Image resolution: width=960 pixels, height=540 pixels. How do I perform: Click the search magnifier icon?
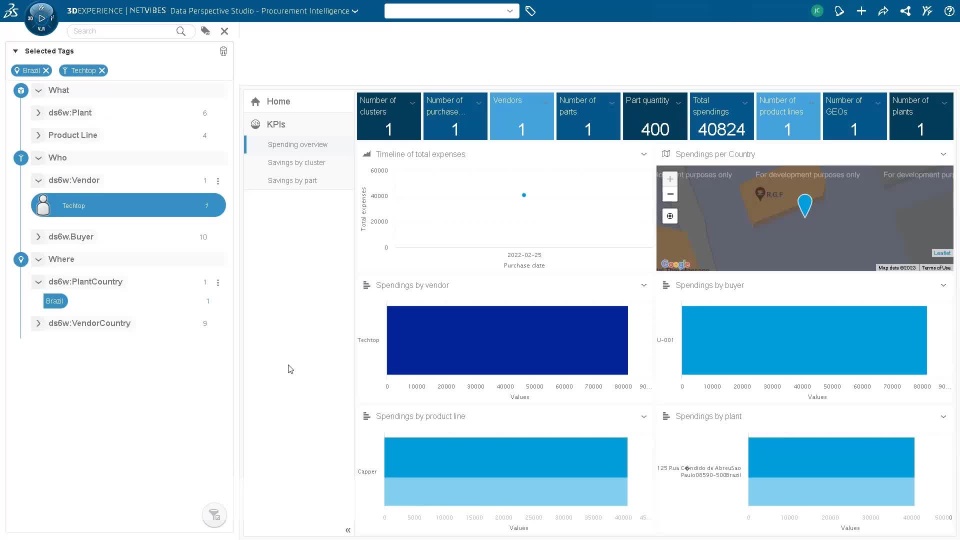(181, 31)
